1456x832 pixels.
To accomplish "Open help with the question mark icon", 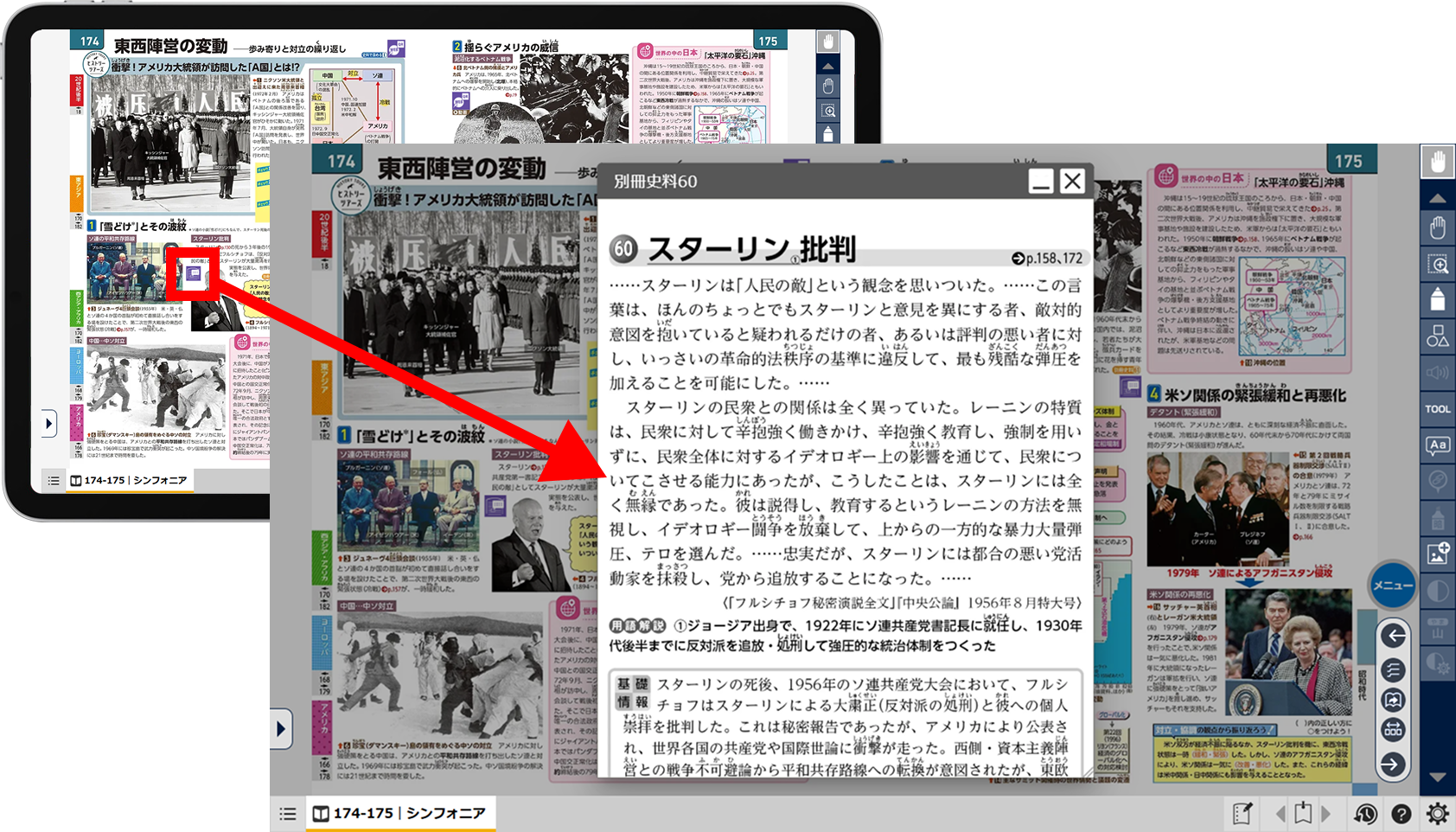I will point(1402,814).
